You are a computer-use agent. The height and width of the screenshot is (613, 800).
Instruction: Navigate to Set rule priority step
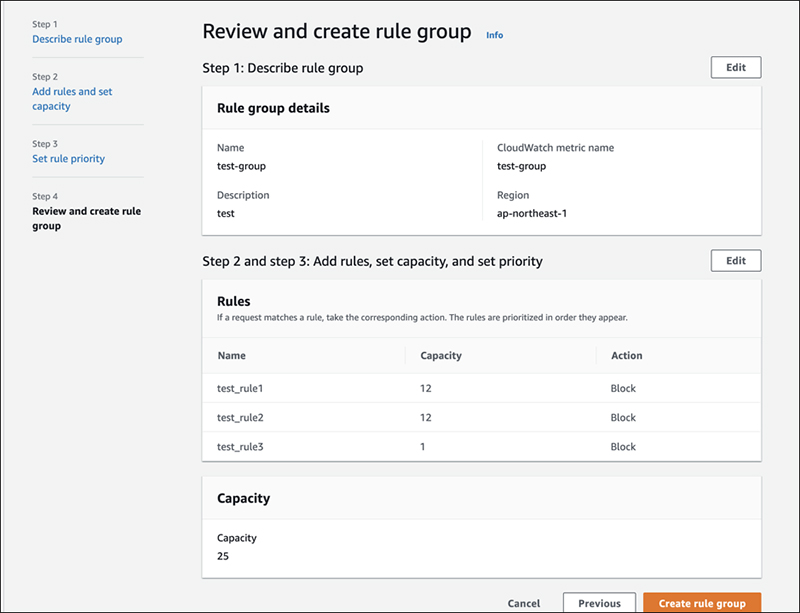[x=68, y=158]
